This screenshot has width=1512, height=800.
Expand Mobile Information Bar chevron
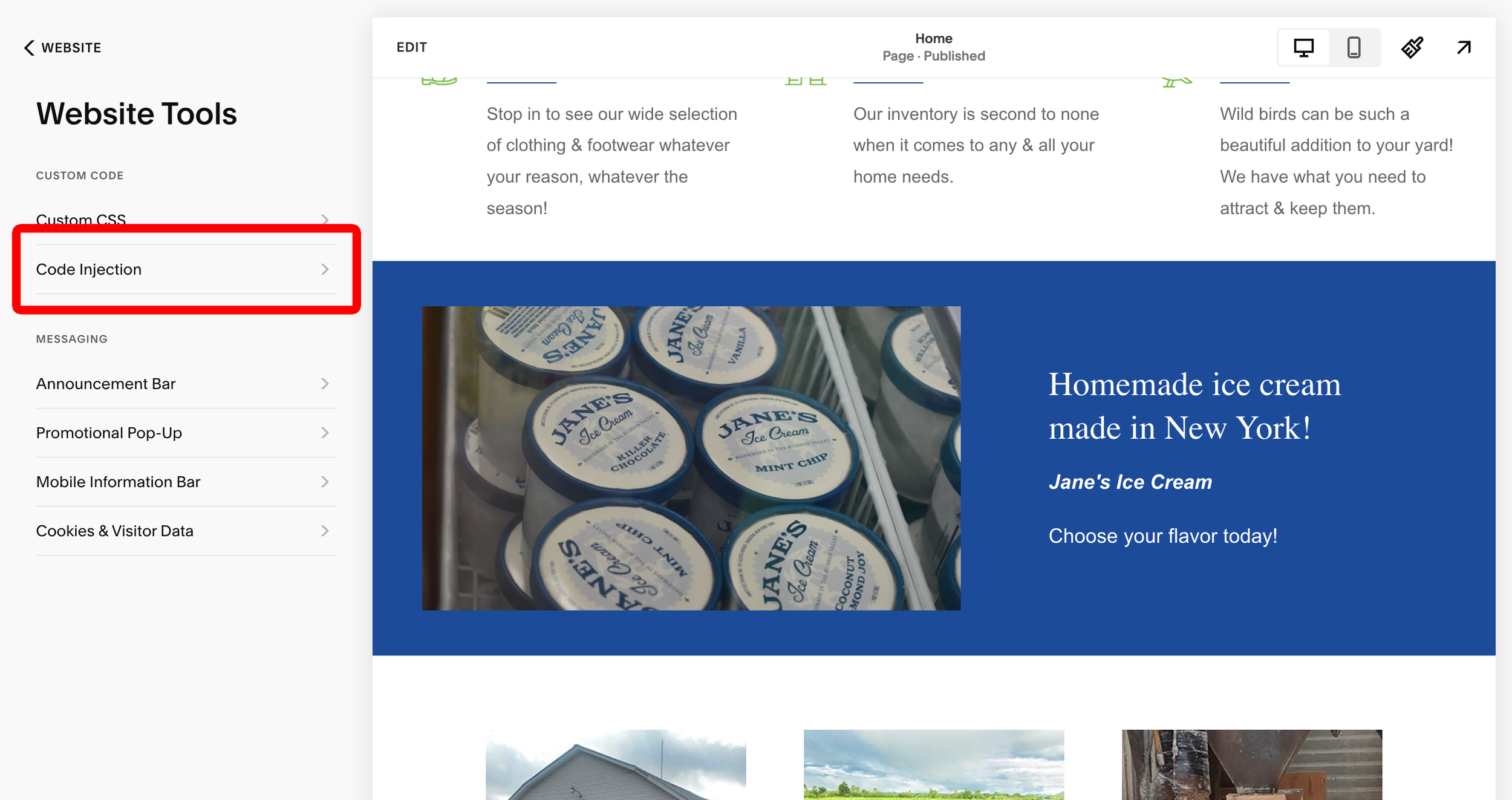pyautogui.click(x=325, y=482)
